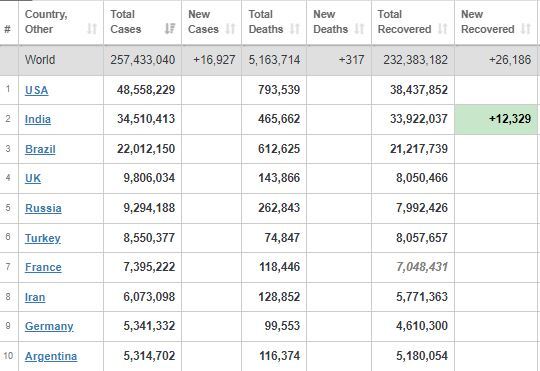The width and height of the screenshot is (540, 371).
Task: Sort by New Recovered column icon
Action: (526, 29)
